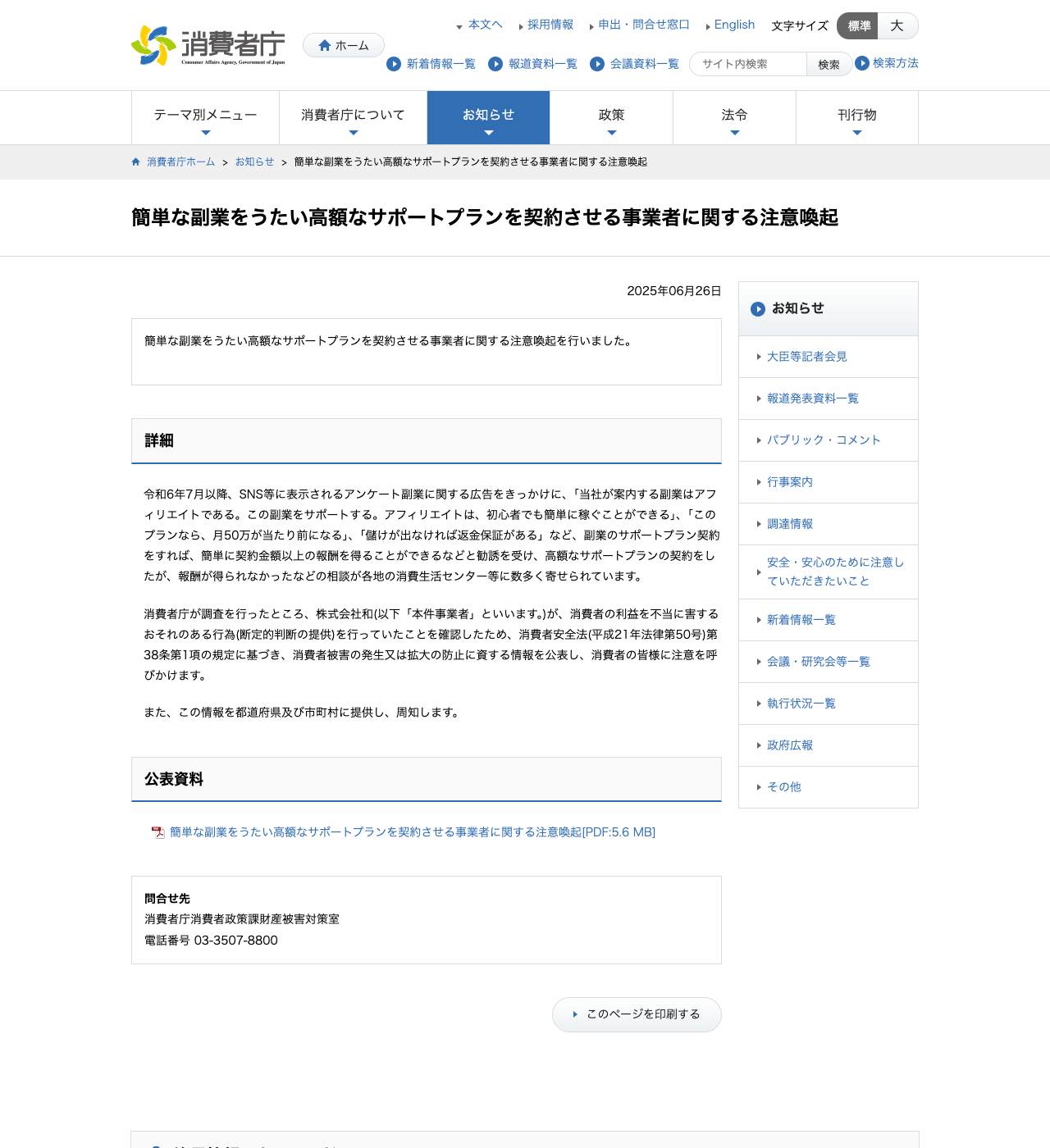Screen dimensions: 1050x1148
Task: Expand the お知らせ navigation menu
Action: (x=488, y=118)
